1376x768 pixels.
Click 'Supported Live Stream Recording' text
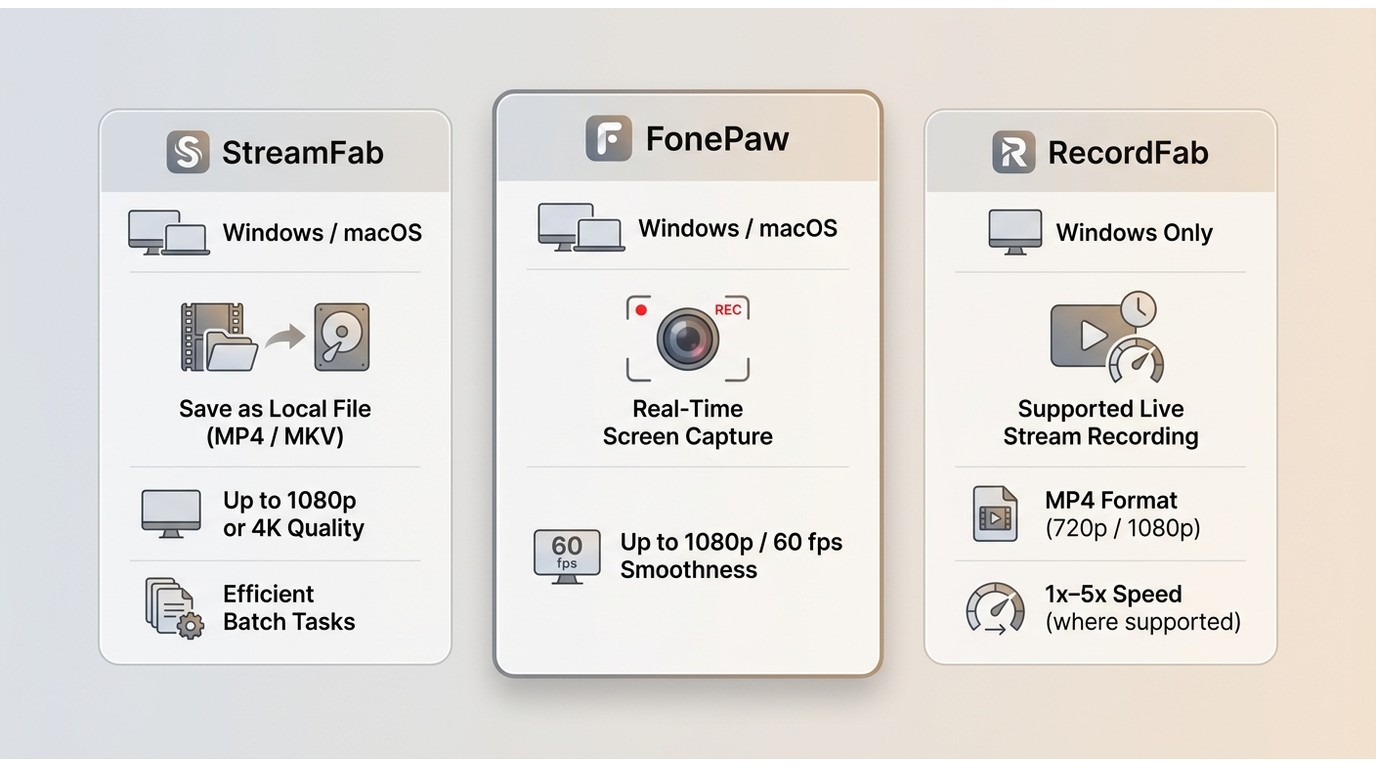tap(1101, 422)
